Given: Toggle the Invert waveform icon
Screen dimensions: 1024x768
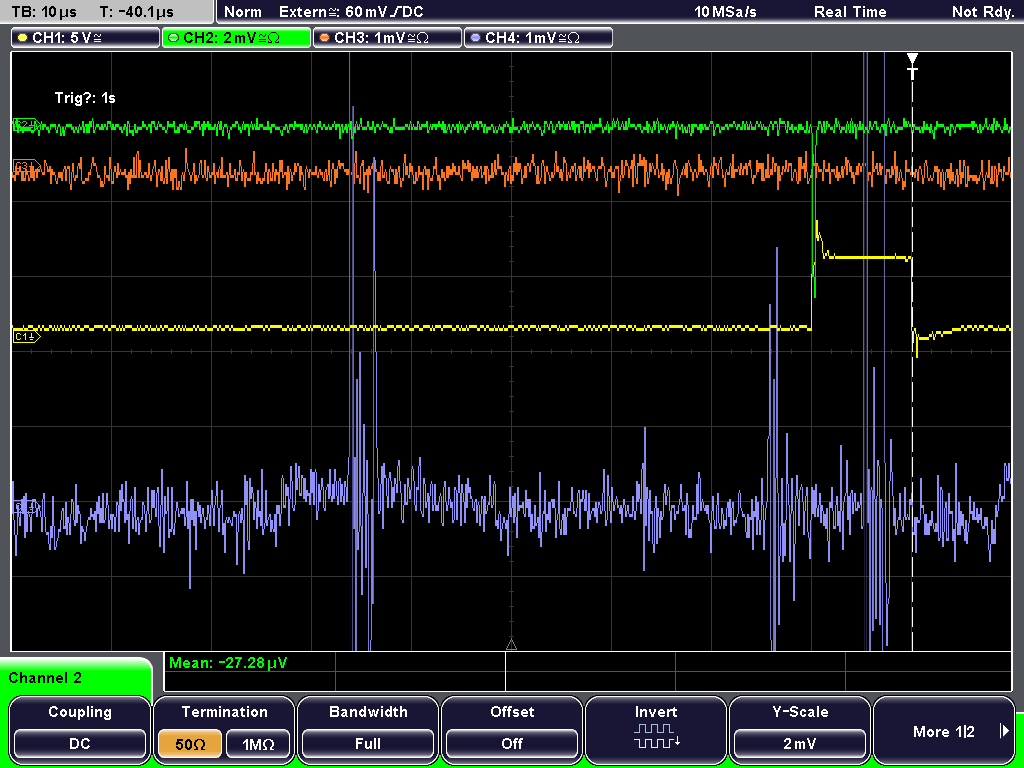Looking at the screenshot, I should point(656,736).
